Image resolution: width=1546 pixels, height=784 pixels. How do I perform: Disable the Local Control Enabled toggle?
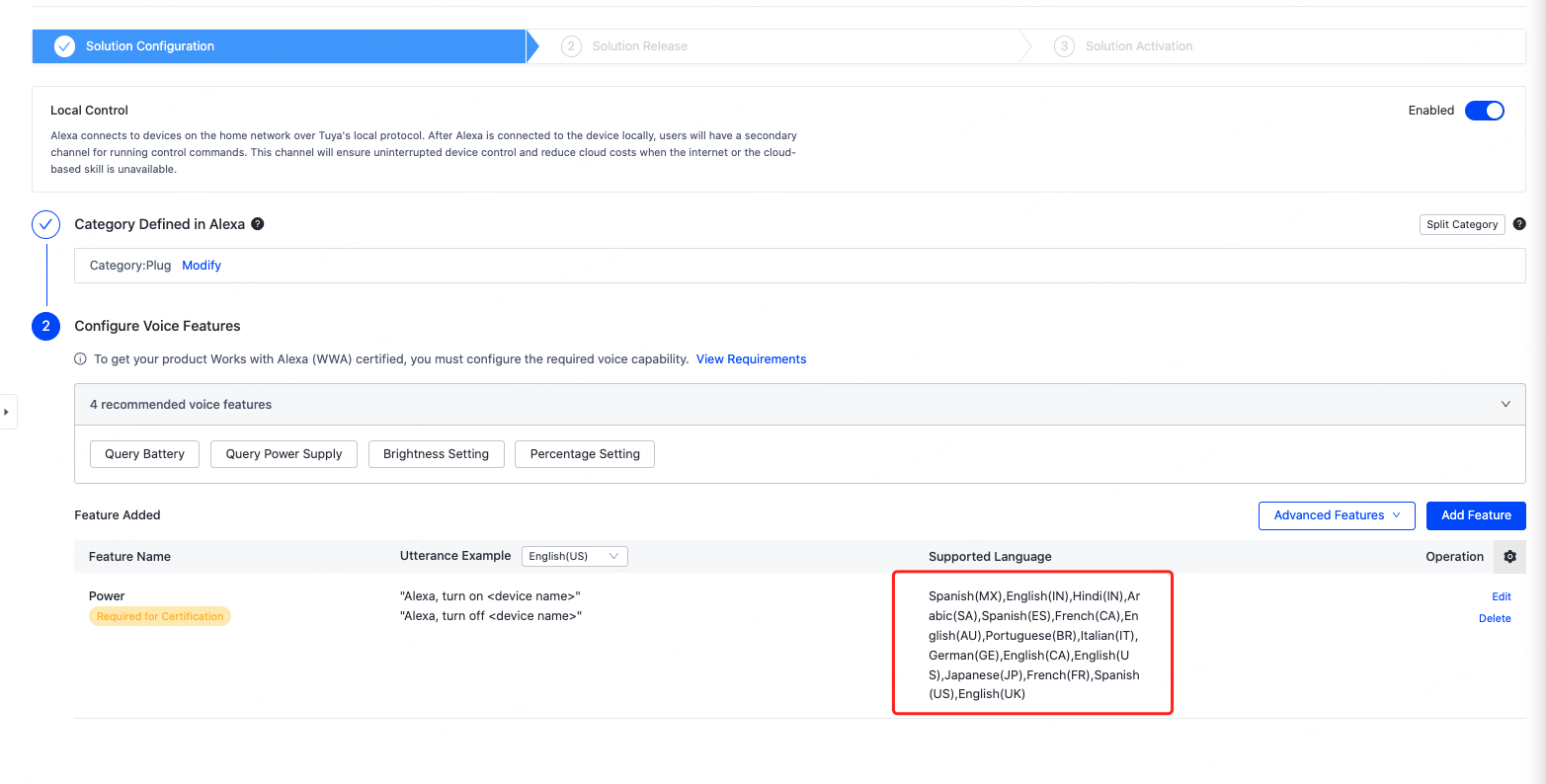[1484, 111]
